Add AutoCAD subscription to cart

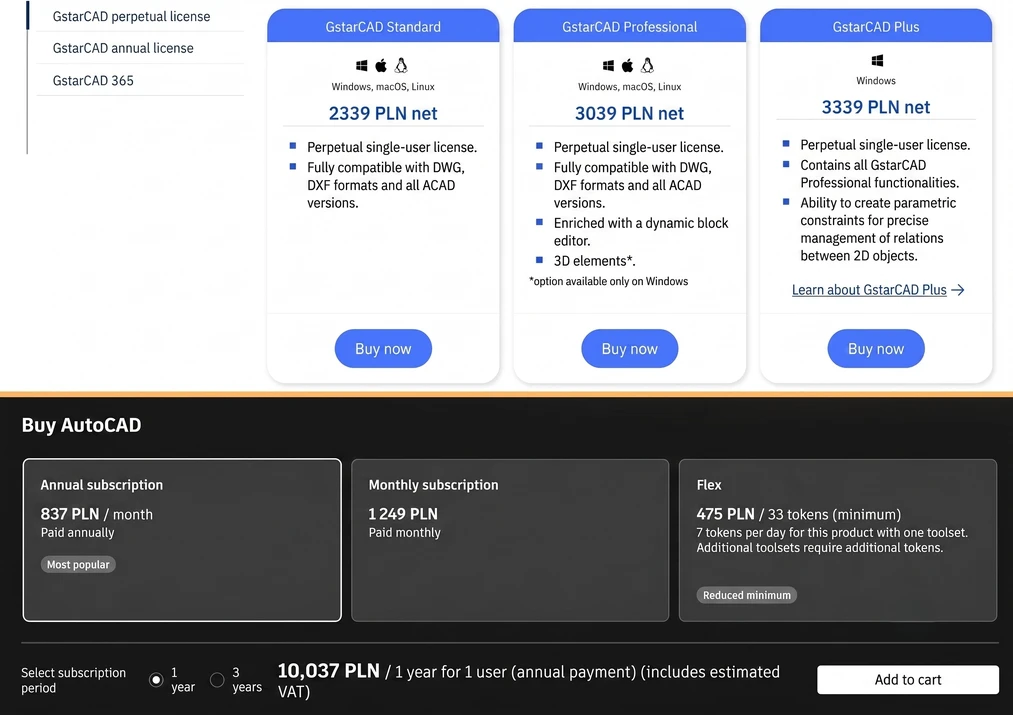point(908,679)
